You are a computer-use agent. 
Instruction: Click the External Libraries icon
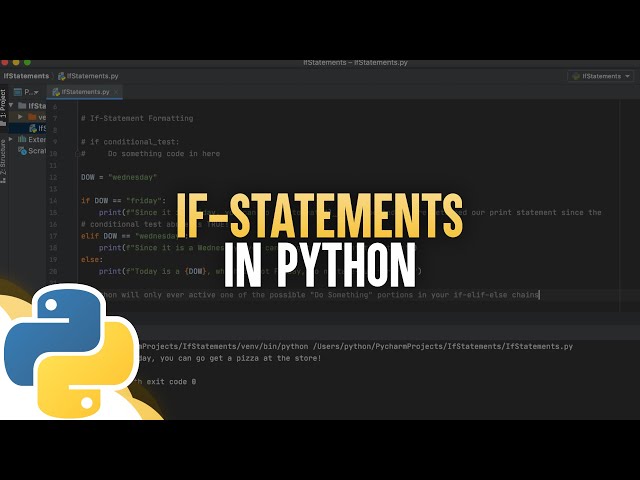22,139
